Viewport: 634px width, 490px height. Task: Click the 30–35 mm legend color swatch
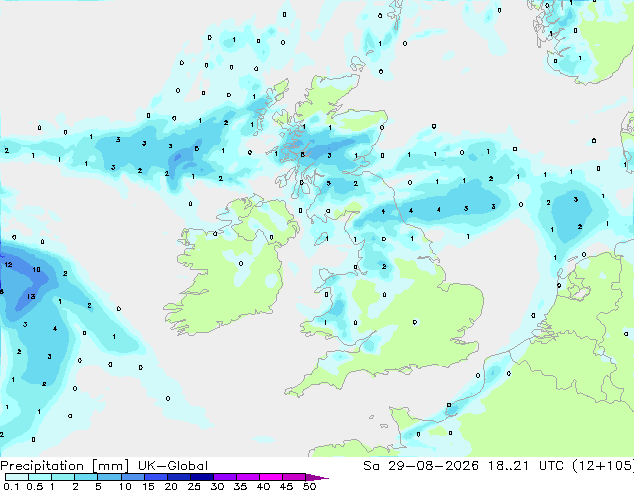(224, 477)
